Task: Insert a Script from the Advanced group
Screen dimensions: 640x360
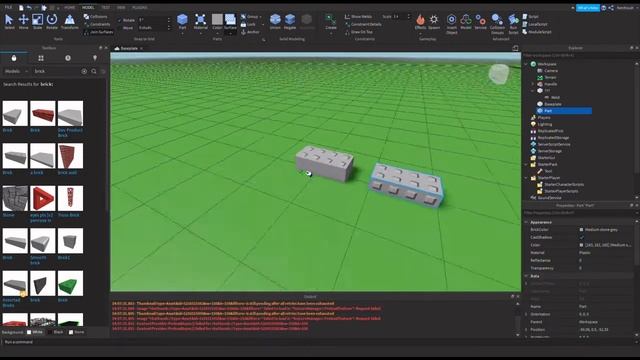Action: point(531,17)
